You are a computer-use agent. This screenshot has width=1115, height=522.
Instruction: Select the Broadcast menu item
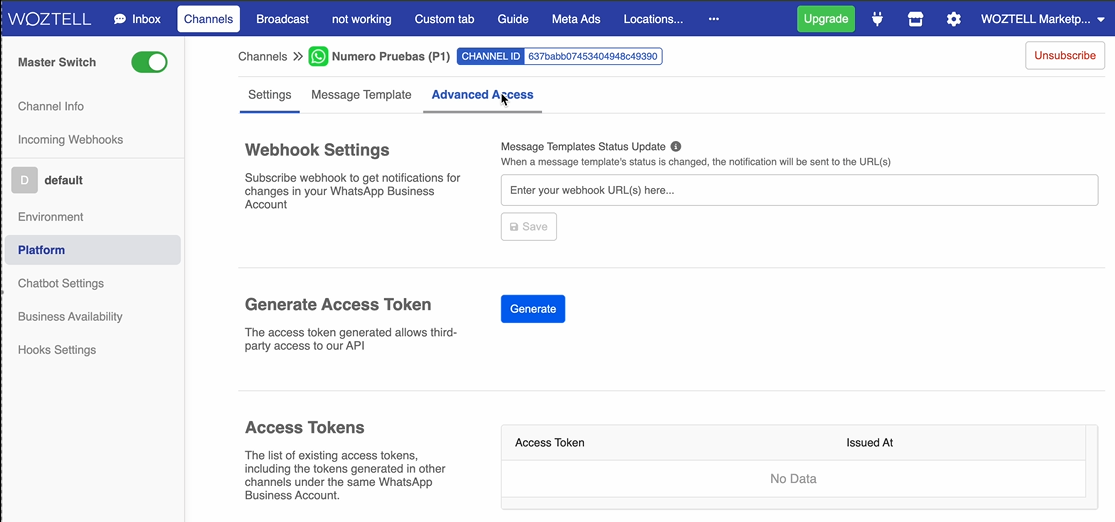(282, 19)
